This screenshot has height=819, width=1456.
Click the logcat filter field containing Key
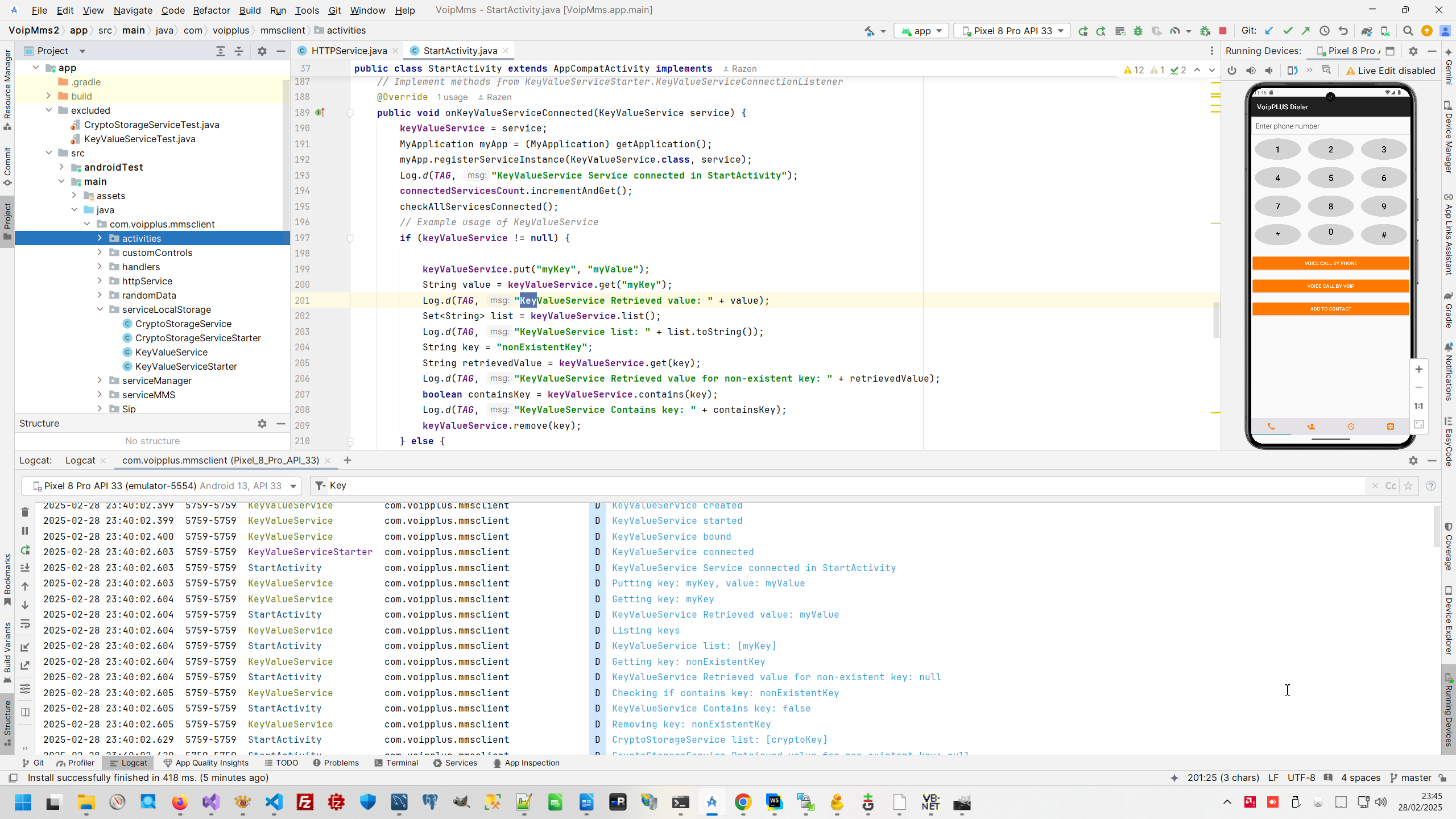[796, 486]
